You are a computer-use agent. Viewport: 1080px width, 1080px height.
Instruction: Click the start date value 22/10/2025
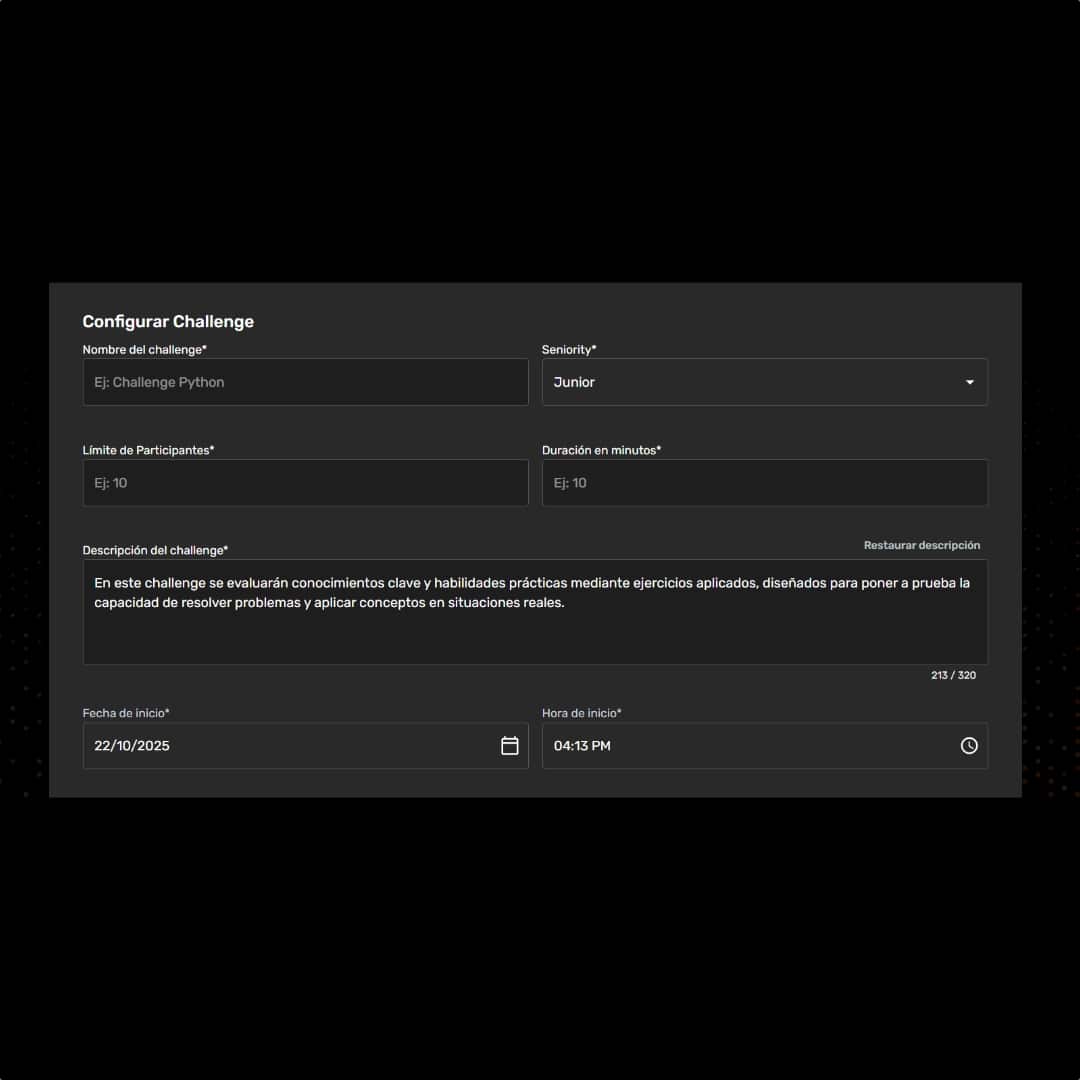pyautogui.click(x=132, y=746)
